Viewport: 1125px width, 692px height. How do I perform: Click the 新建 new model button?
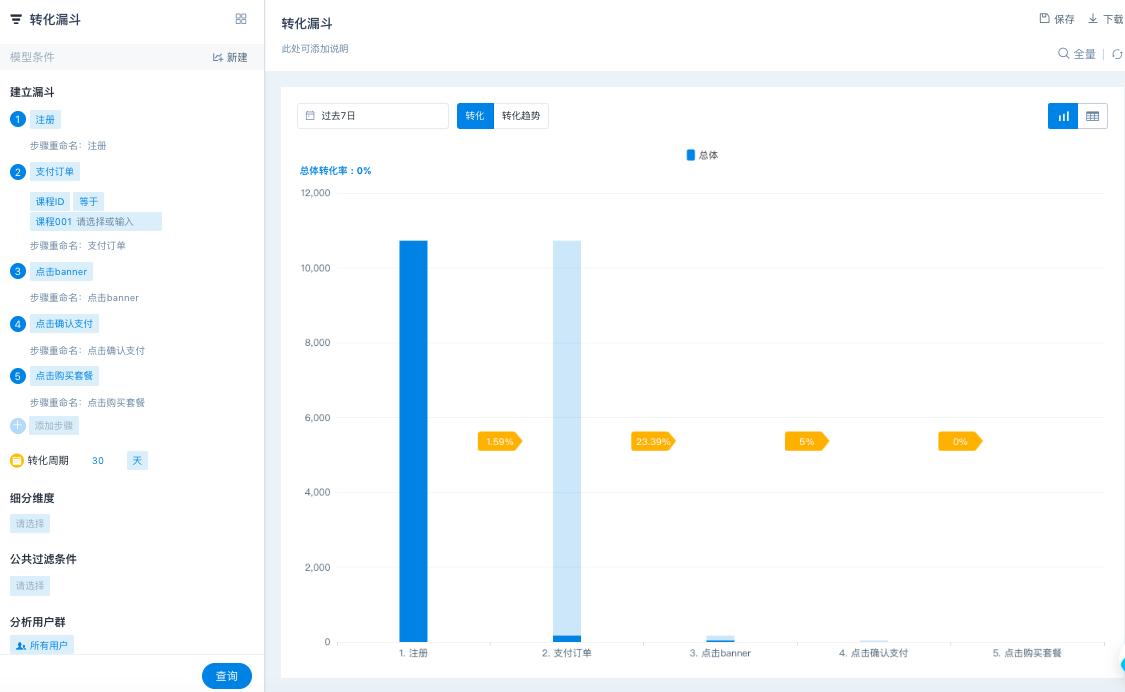pos(230,57)
